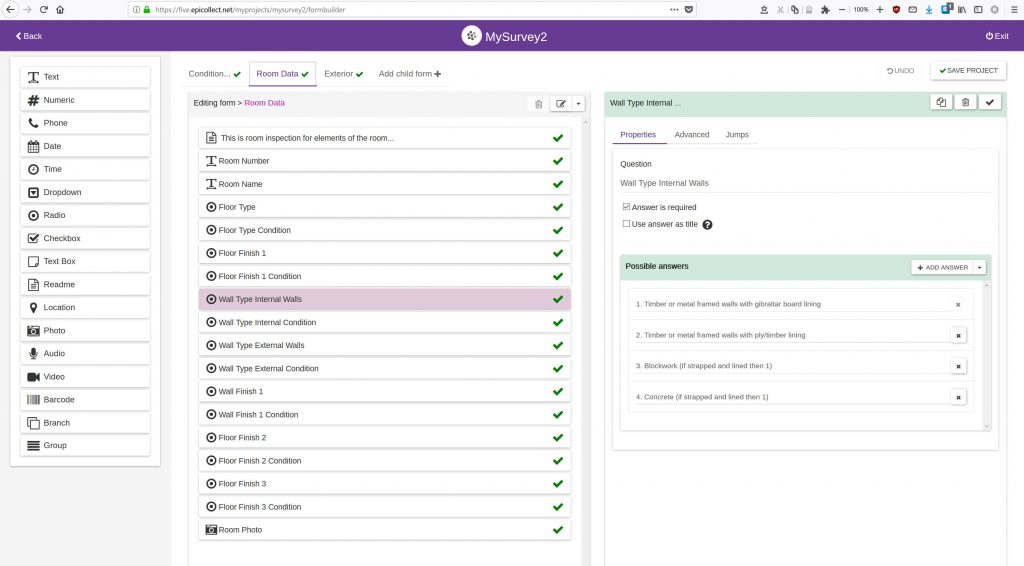Viewport: 1024px width, 566px height.
Task: Switch to the Advanced tab
Action: [x=691, y=135]
